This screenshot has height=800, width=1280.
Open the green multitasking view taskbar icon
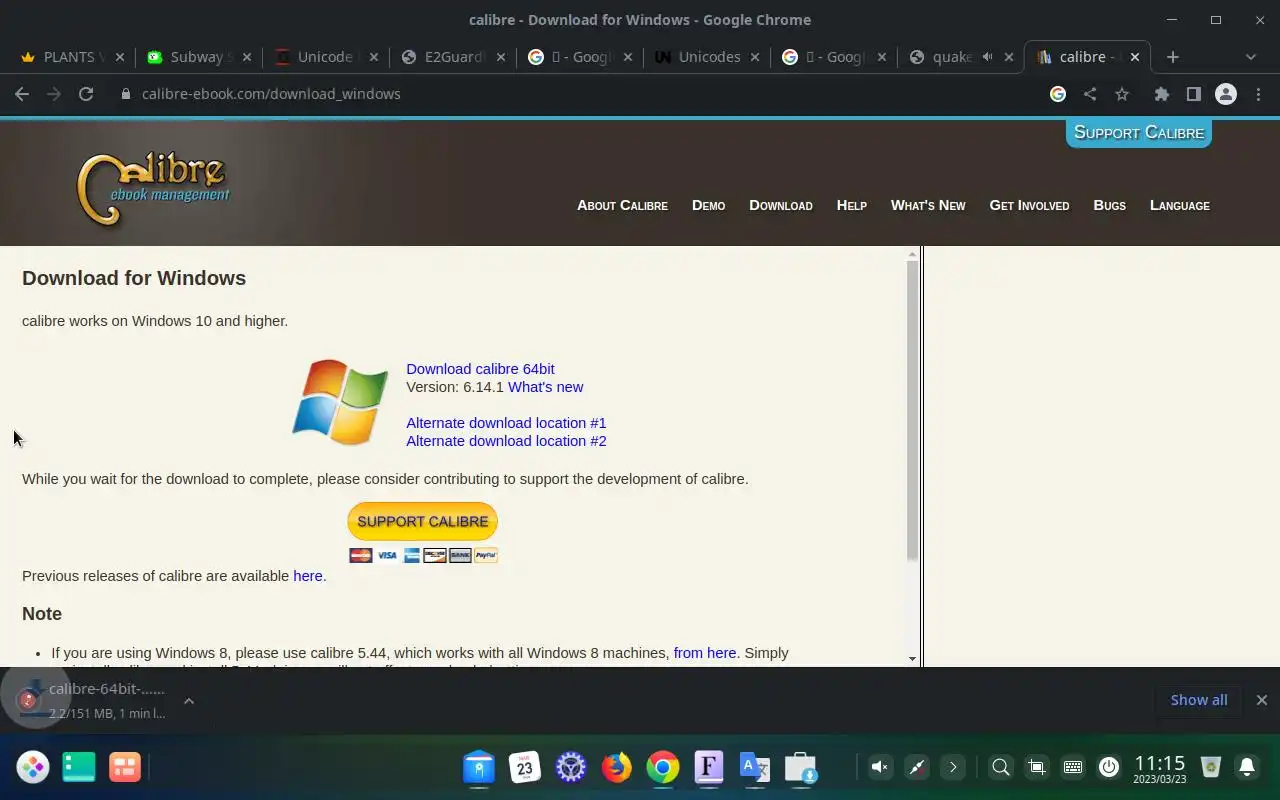(79, 767)
